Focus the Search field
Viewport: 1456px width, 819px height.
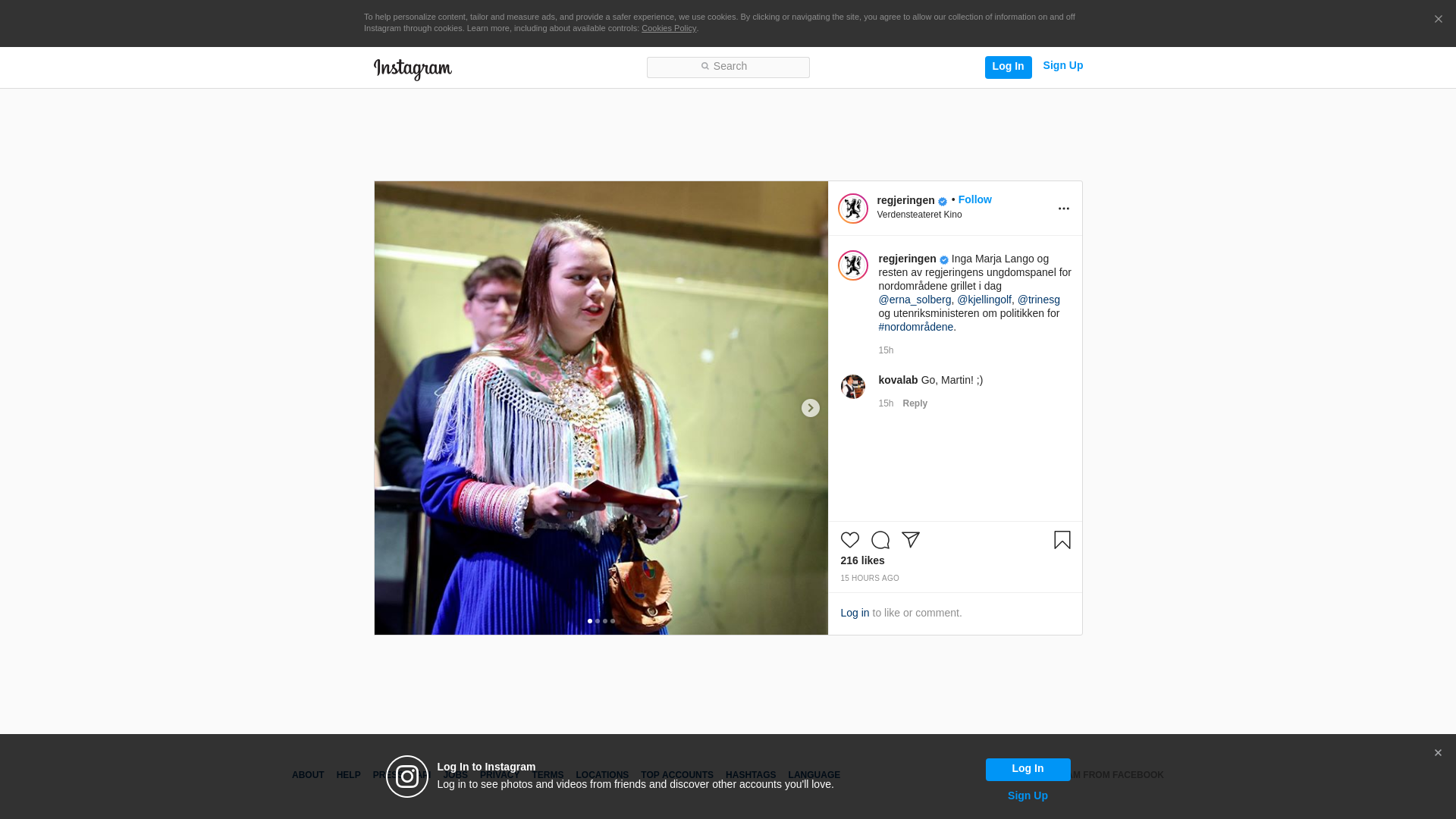tap(728, 67)
